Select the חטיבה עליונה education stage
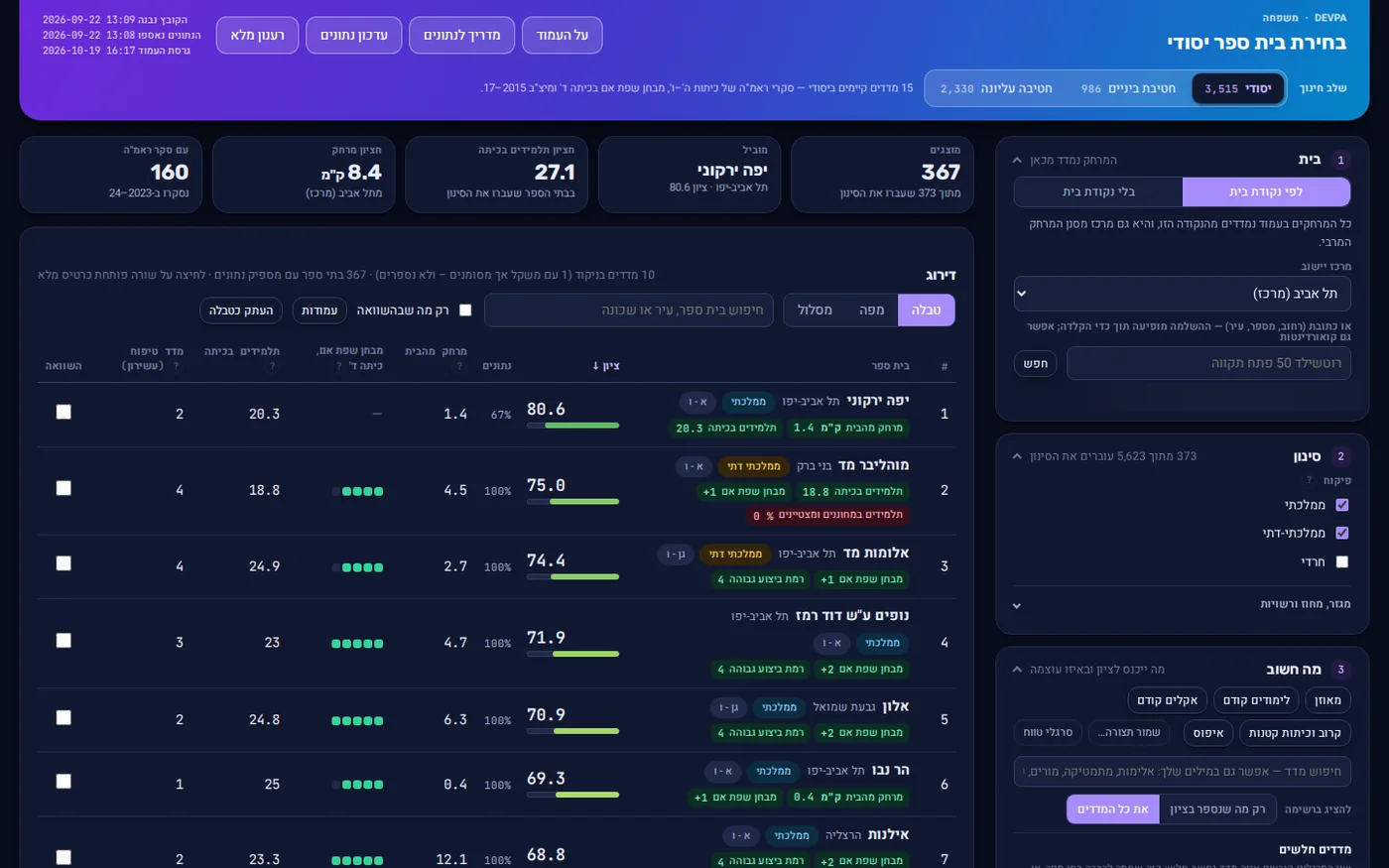Viewport: 1389px width, 868px height. pyautogui.click(x=996, y=88)
